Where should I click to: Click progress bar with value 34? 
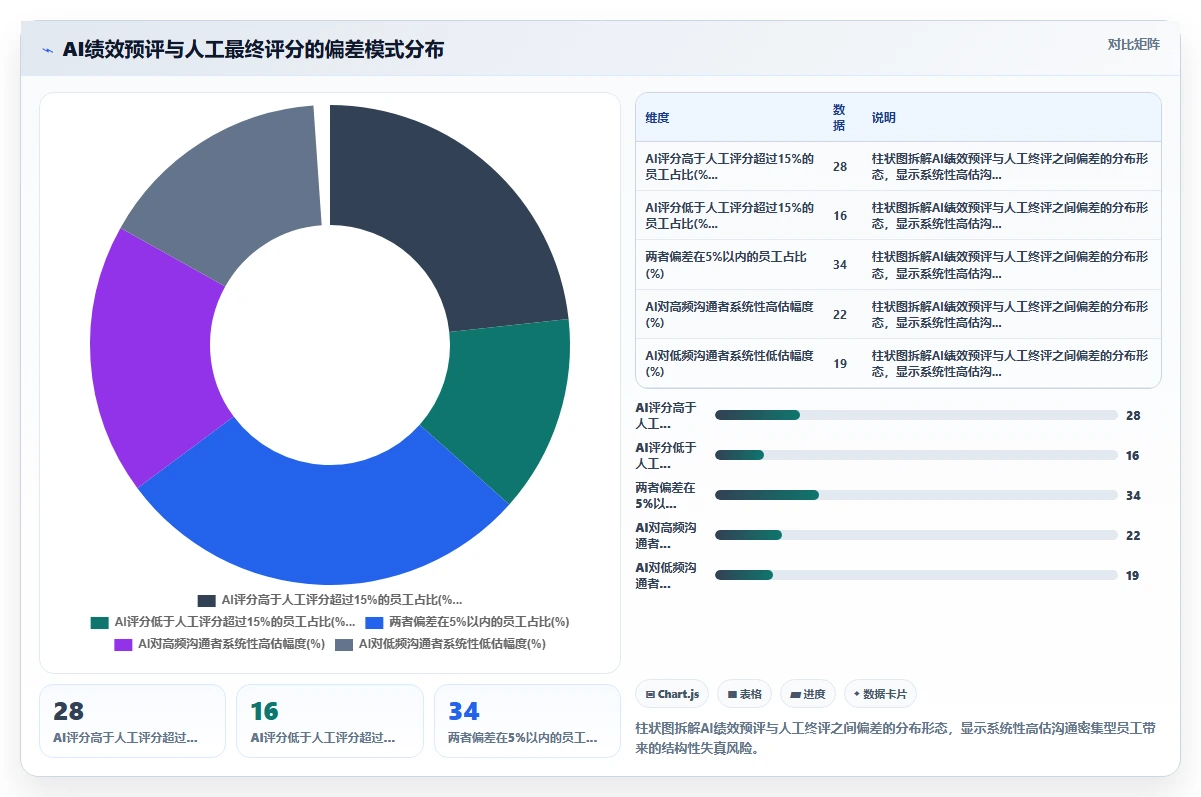[916, 495]
